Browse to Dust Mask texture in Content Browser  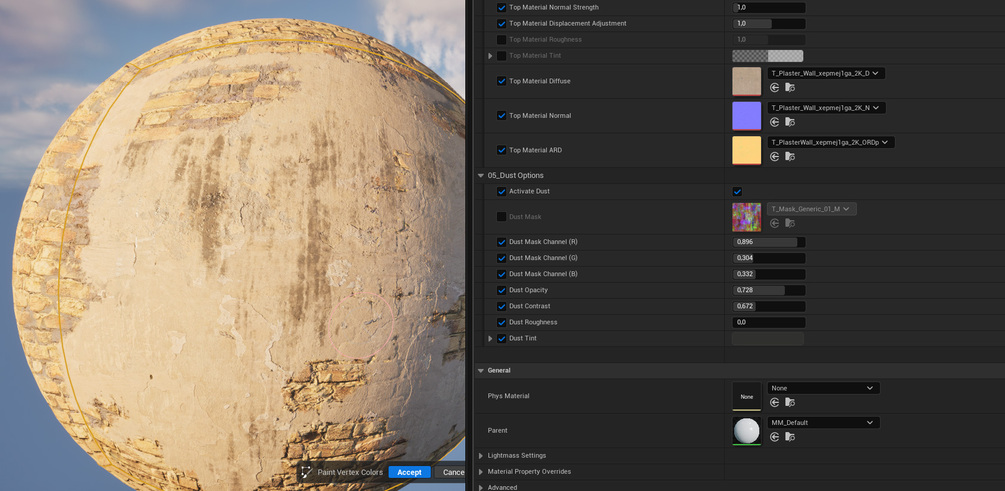click(790, 223)
